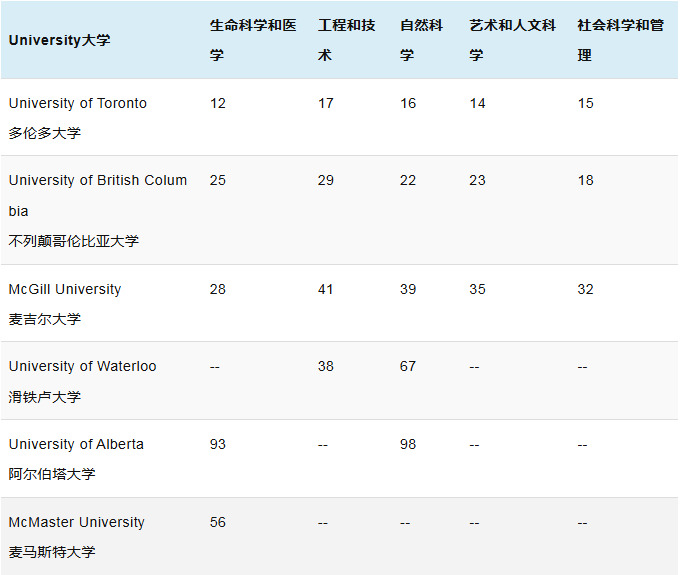Click the University大学 column header
Screen dimensions: 681x575
tap(59, 41)
